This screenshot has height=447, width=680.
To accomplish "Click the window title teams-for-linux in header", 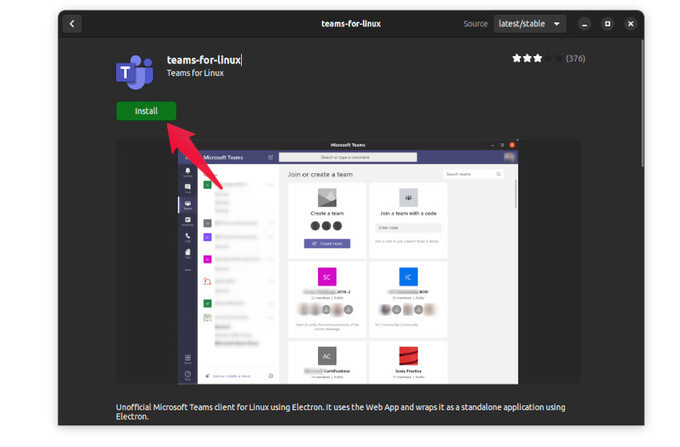I will pos(351,24).
